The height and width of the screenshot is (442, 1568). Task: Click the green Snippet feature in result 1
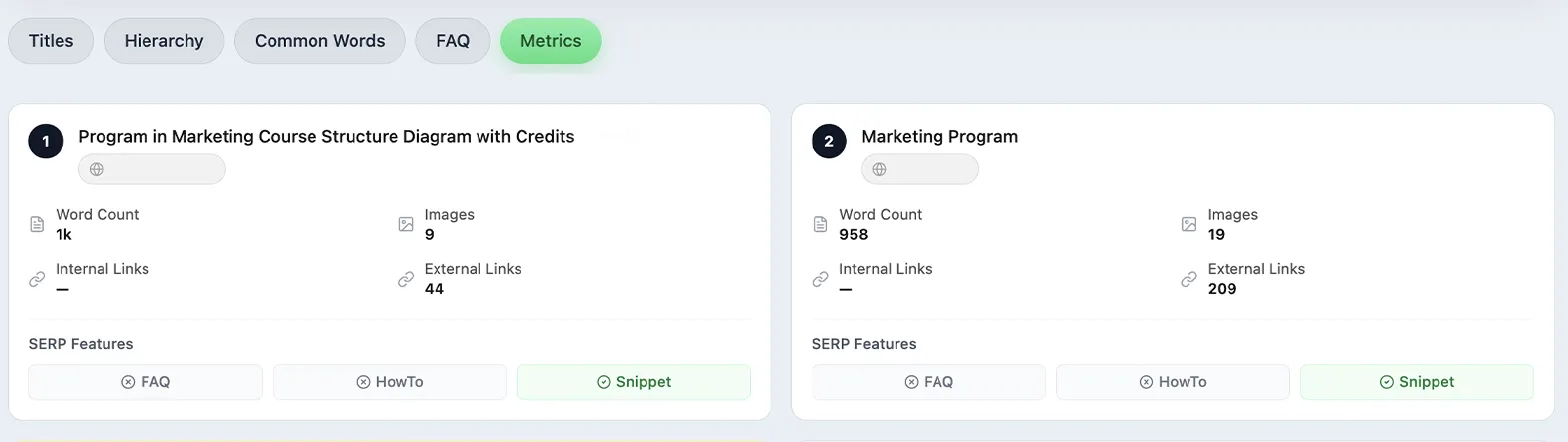pos(634,382)
